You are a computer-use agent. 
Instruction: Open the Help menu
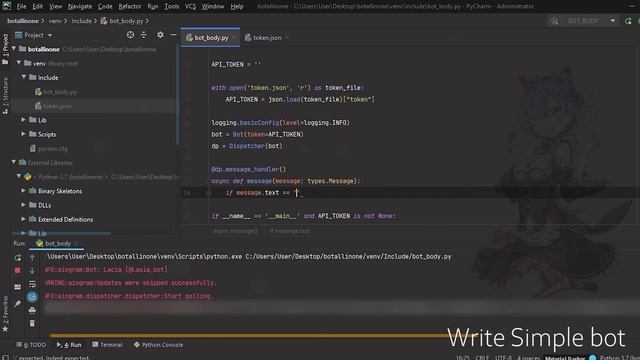click(x=237, y=7)
